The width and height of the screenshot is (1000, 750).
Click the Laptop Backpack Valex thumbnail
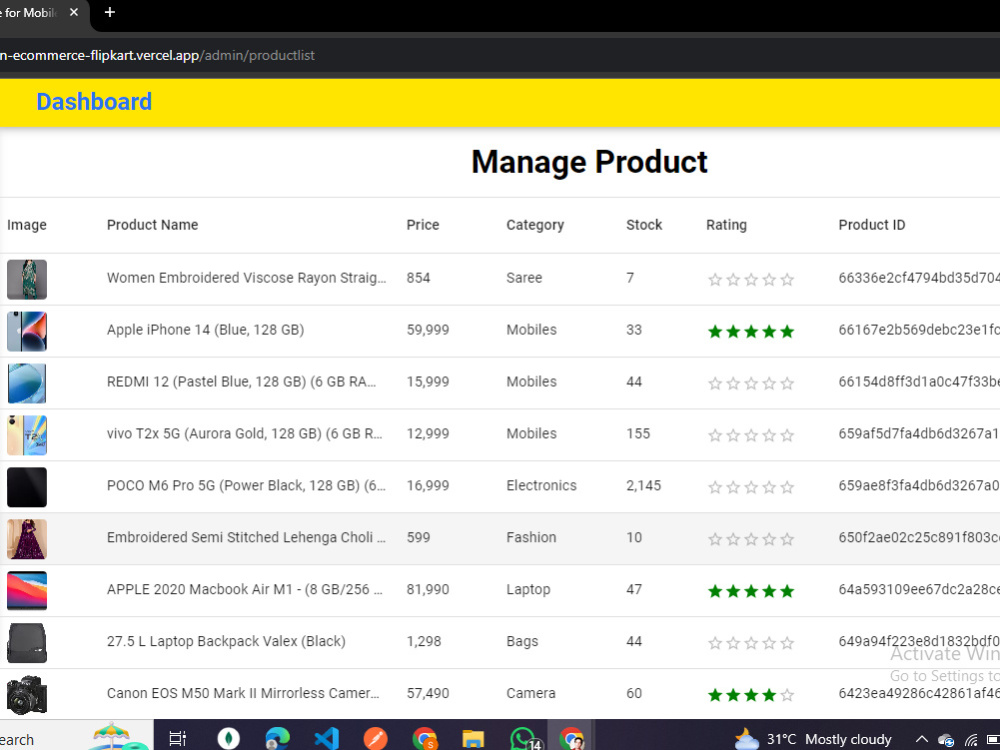pyautogui.click(x=27, y=643)
